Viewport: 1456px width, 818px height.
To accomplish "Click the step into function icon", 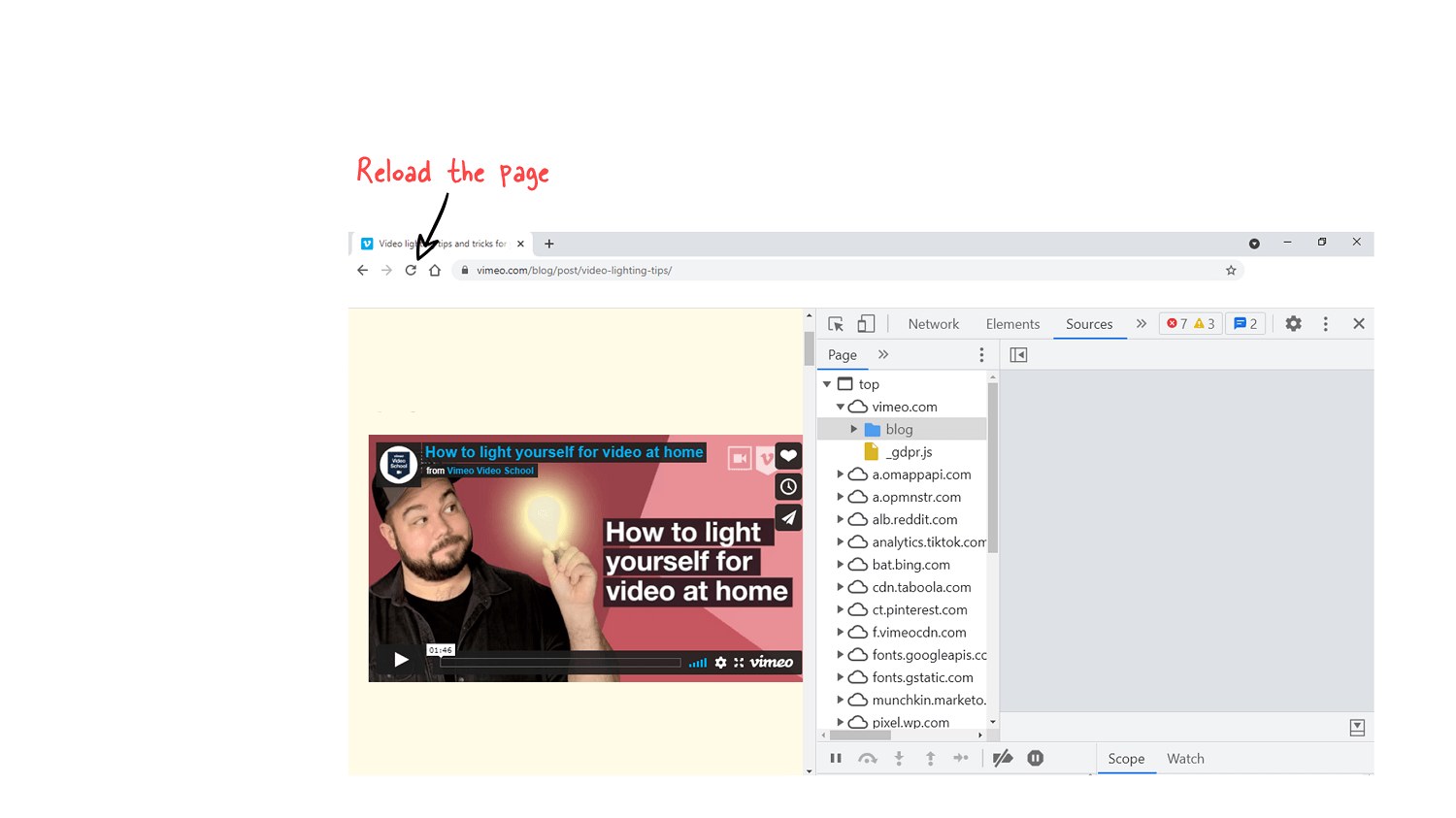I will [899, 759].
